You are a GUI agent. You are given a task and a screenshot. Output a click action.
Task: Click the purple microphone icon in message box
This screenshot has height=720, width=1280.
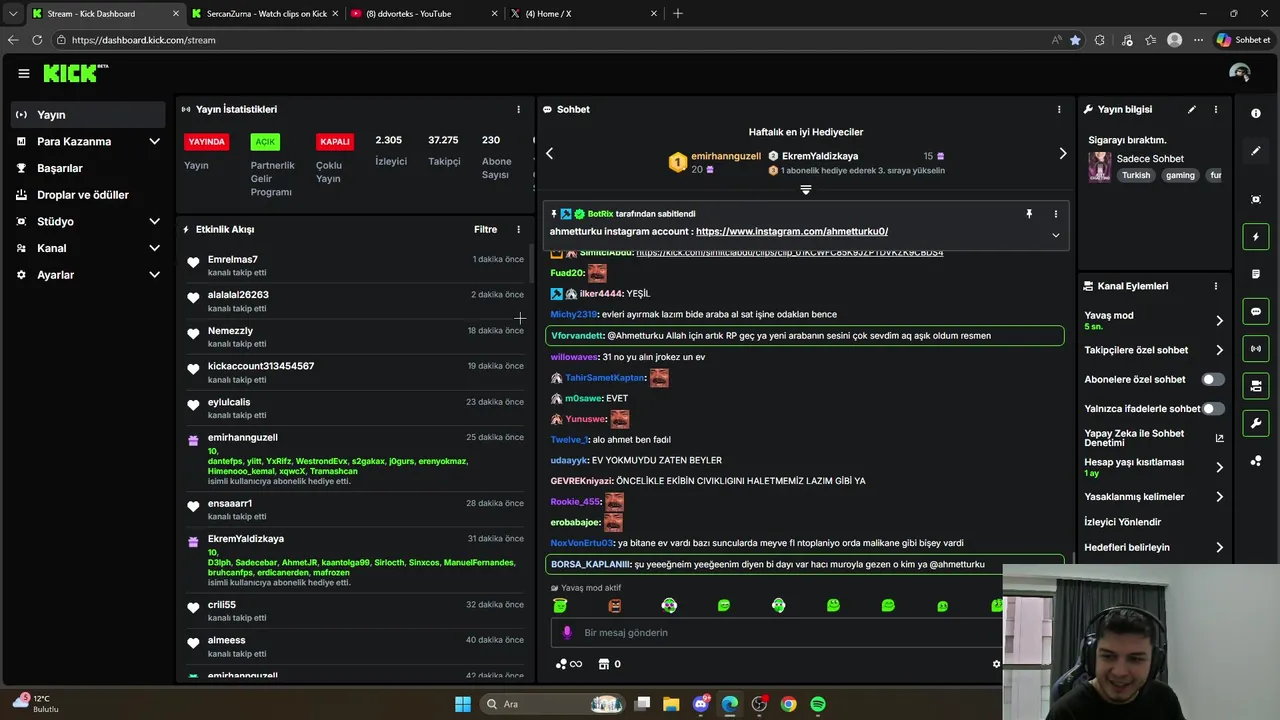(567, 632)
